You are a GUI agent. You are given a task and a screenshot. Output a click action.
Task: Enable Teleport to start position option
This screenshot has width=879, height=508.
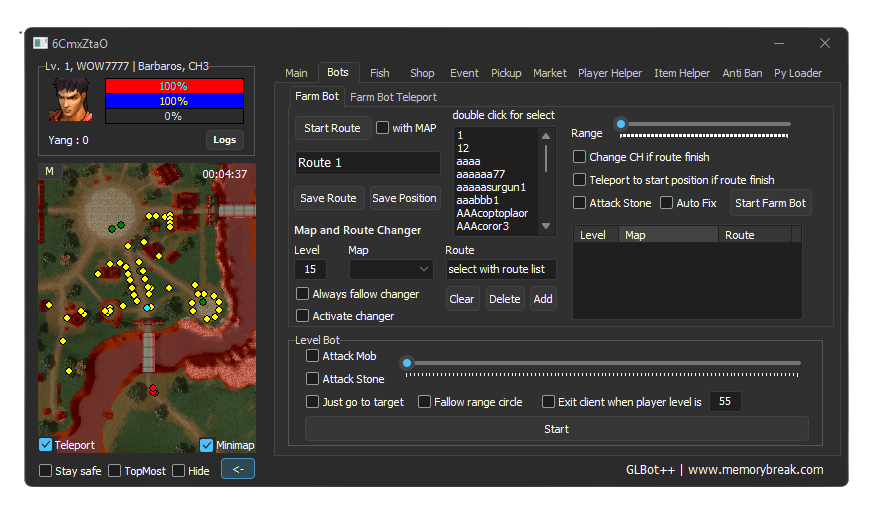pyautogui.click(x=579, y=180)
